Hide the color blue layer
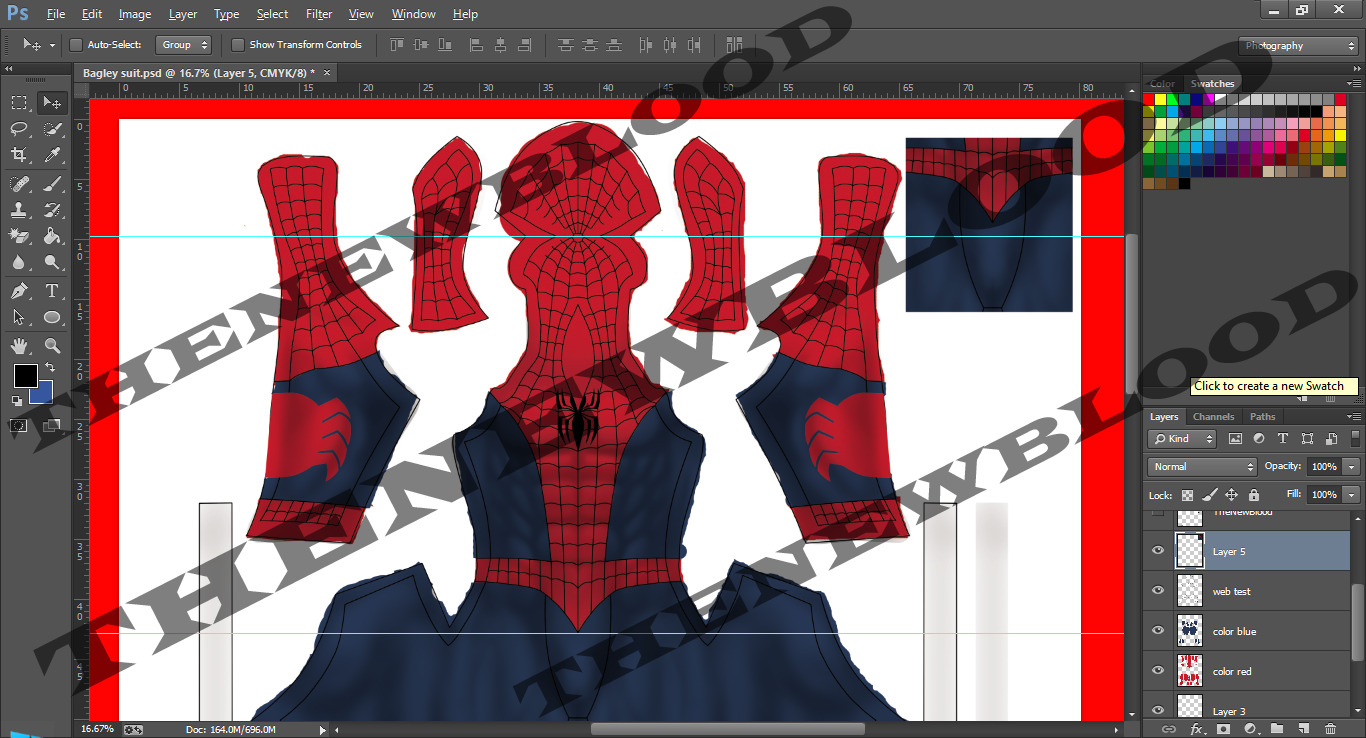The width and height of the screenshot is (1366, 738). point(1158,631)
